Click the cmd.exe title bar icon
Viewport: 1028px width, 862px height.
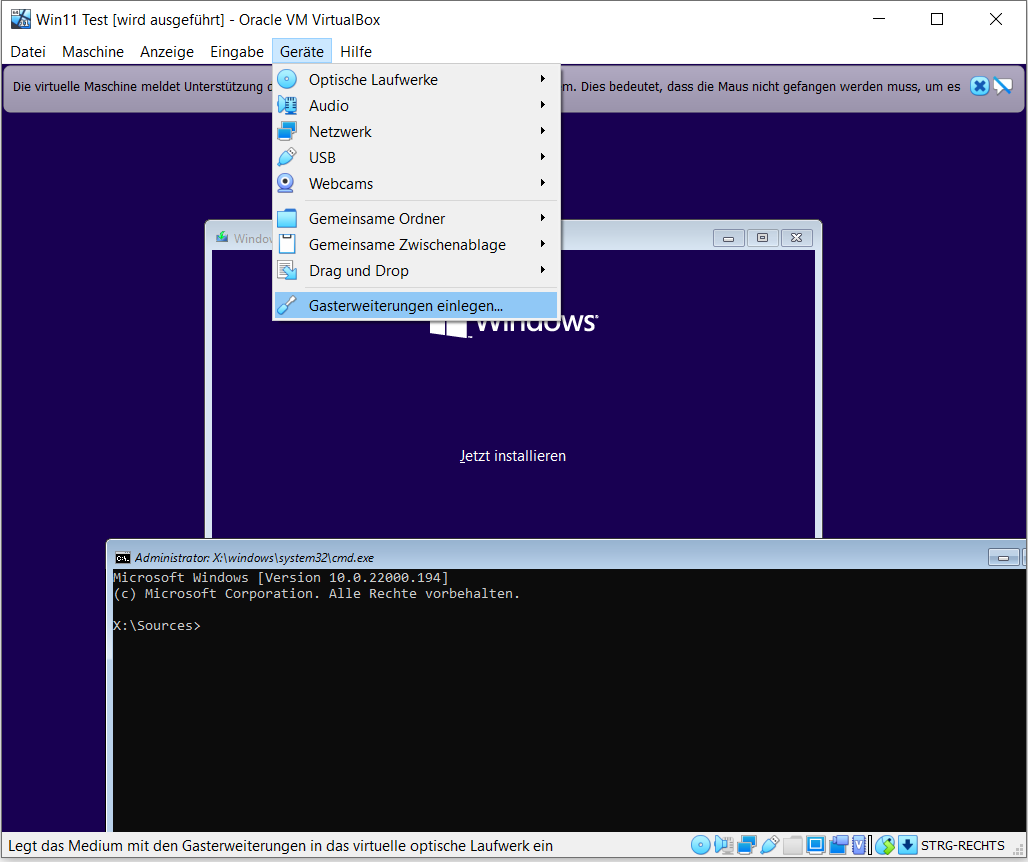point(123,558)
